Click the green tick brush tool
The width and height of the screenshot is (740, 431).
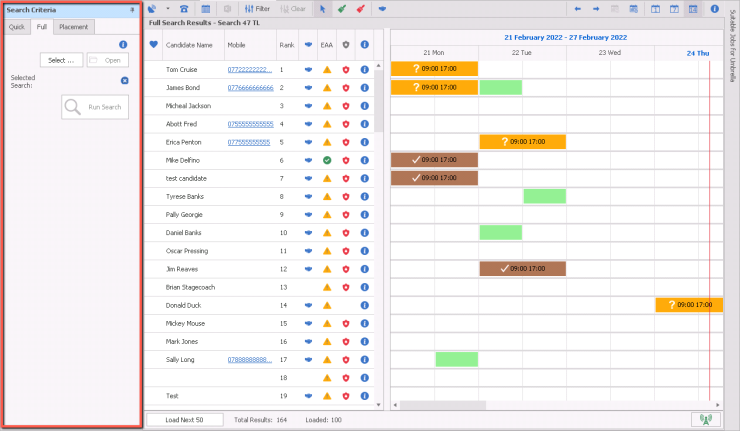pyautogui.click(x=341, y=8)
